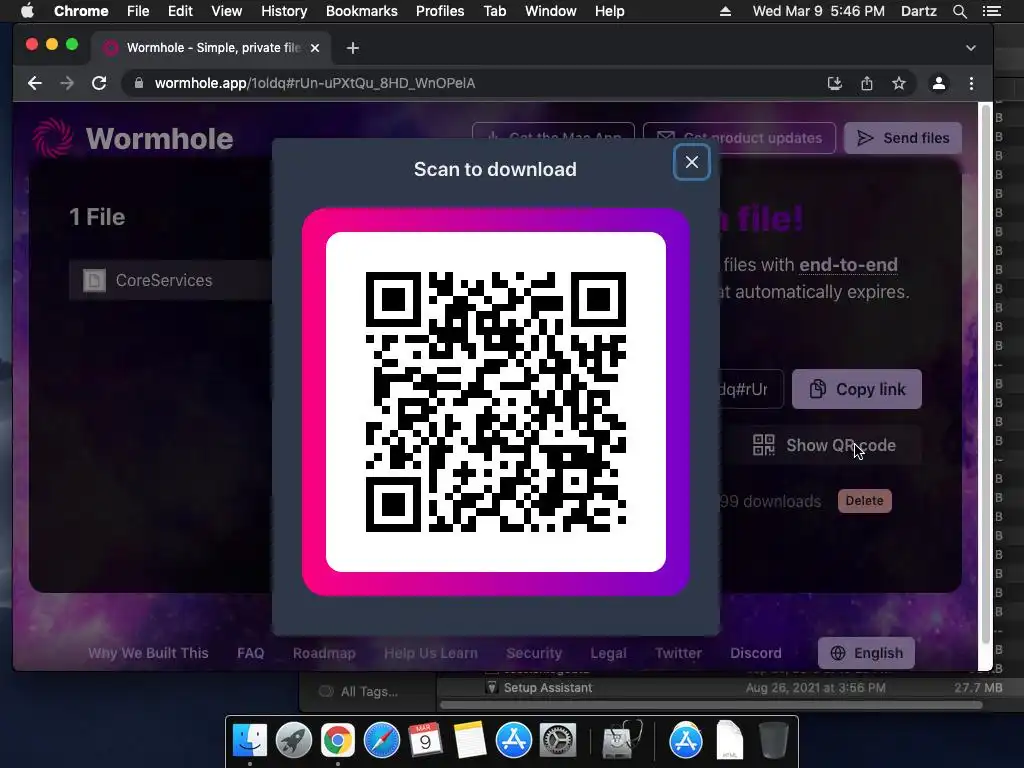Open Launchpad from the Dock
Screen dimensions: 1024x768
(293, 741)
